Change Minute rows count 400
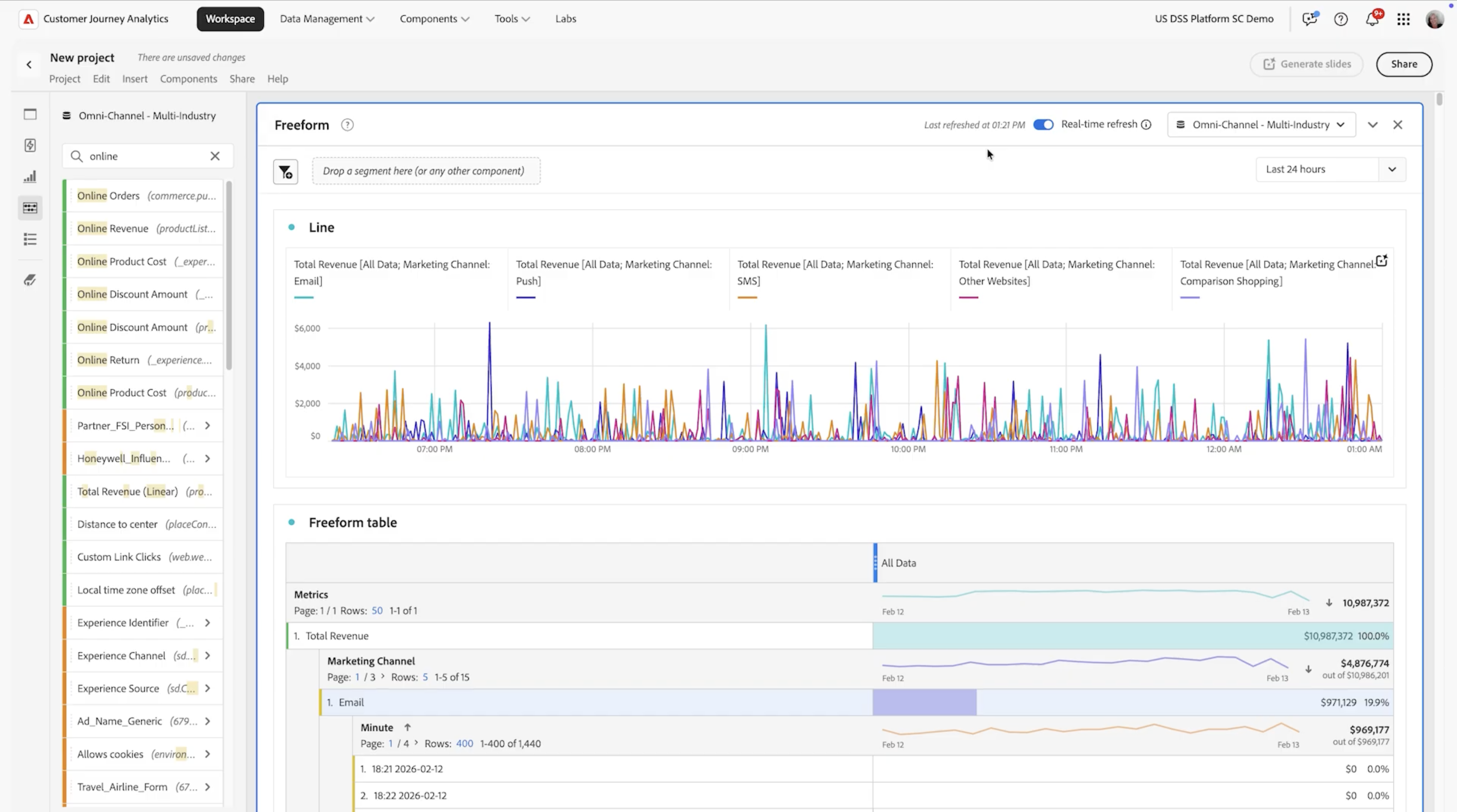 [x=464, y=744]
